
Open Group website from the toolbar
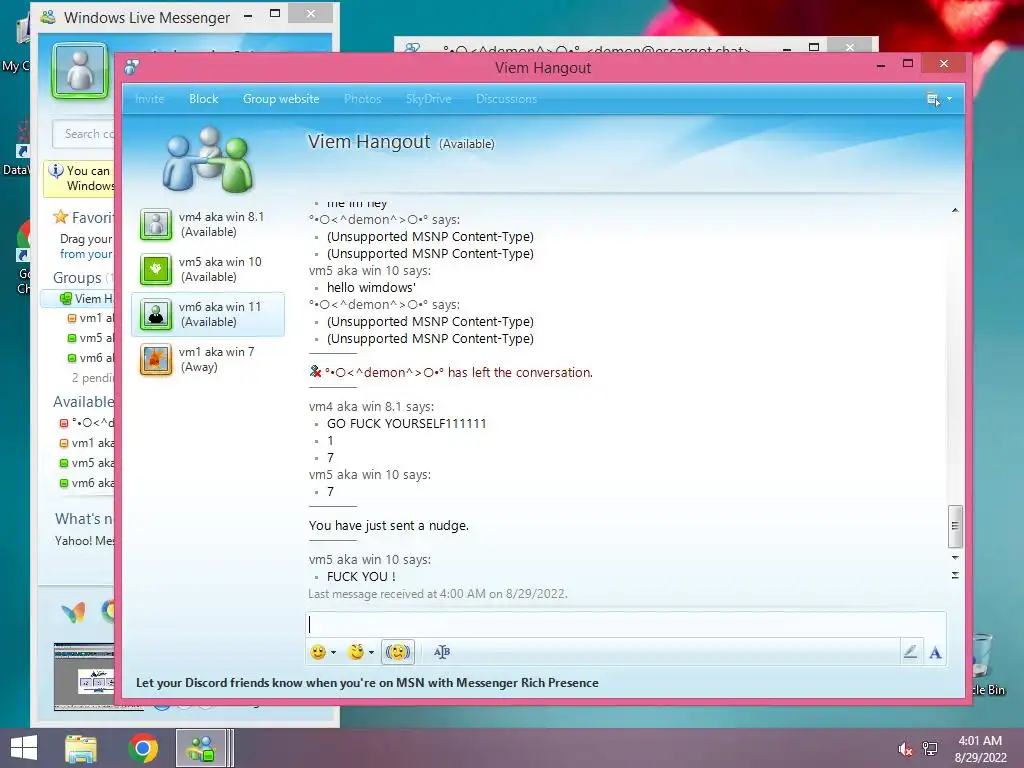(281, 99)
